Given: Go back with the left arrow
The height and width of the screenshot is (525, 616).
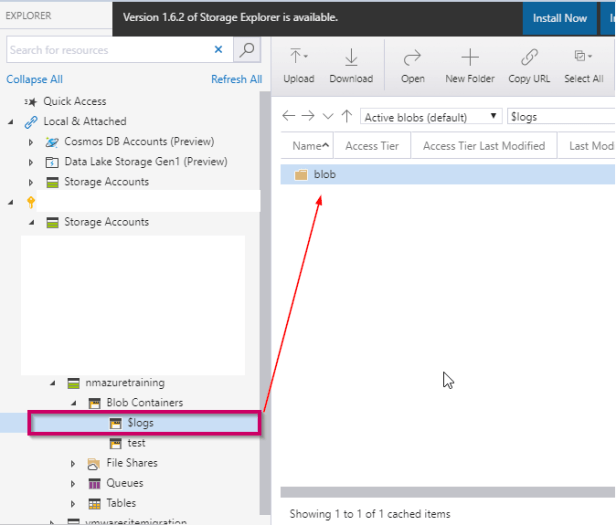Looking at the screenshot, I should (289, 116).
